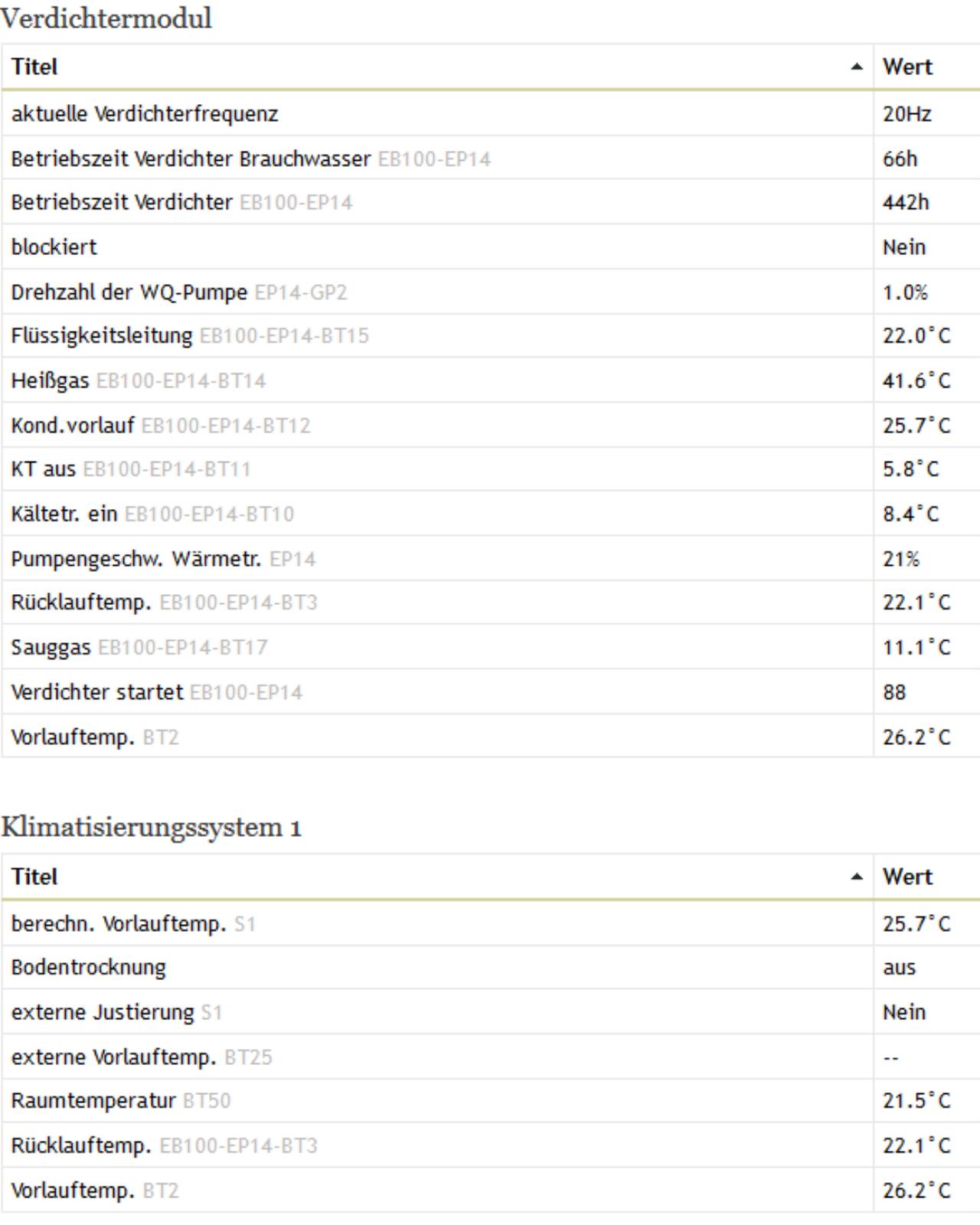Select the Bodentrocknung row
Screen dimensions: 980x1225
coord(491,968)
